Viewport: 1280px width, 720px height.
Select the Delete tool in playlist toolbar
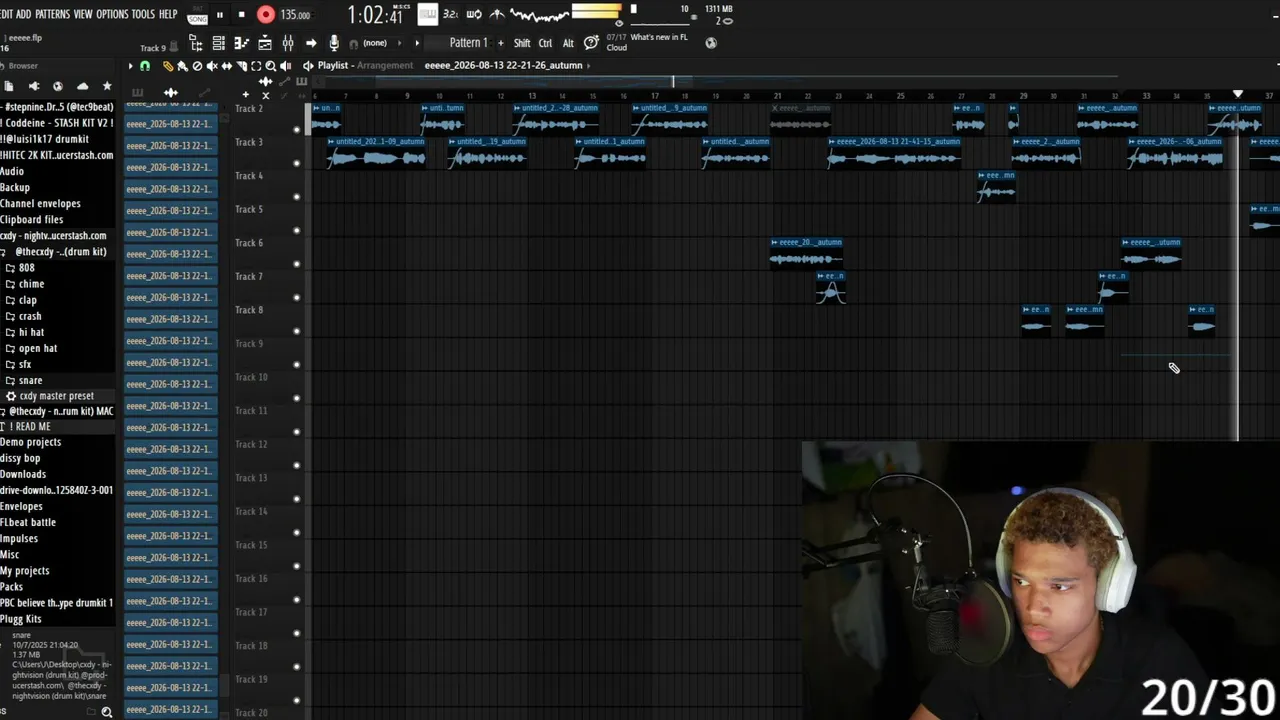[197, 66]
